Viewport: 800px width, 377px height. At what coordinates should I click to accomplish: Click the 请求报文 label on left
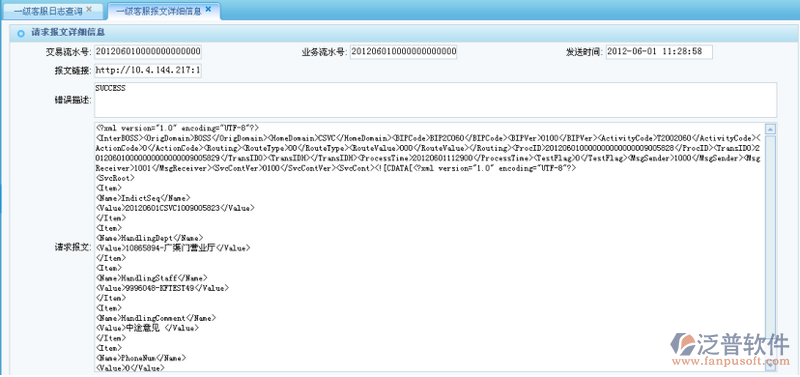(x=72, y=247)
